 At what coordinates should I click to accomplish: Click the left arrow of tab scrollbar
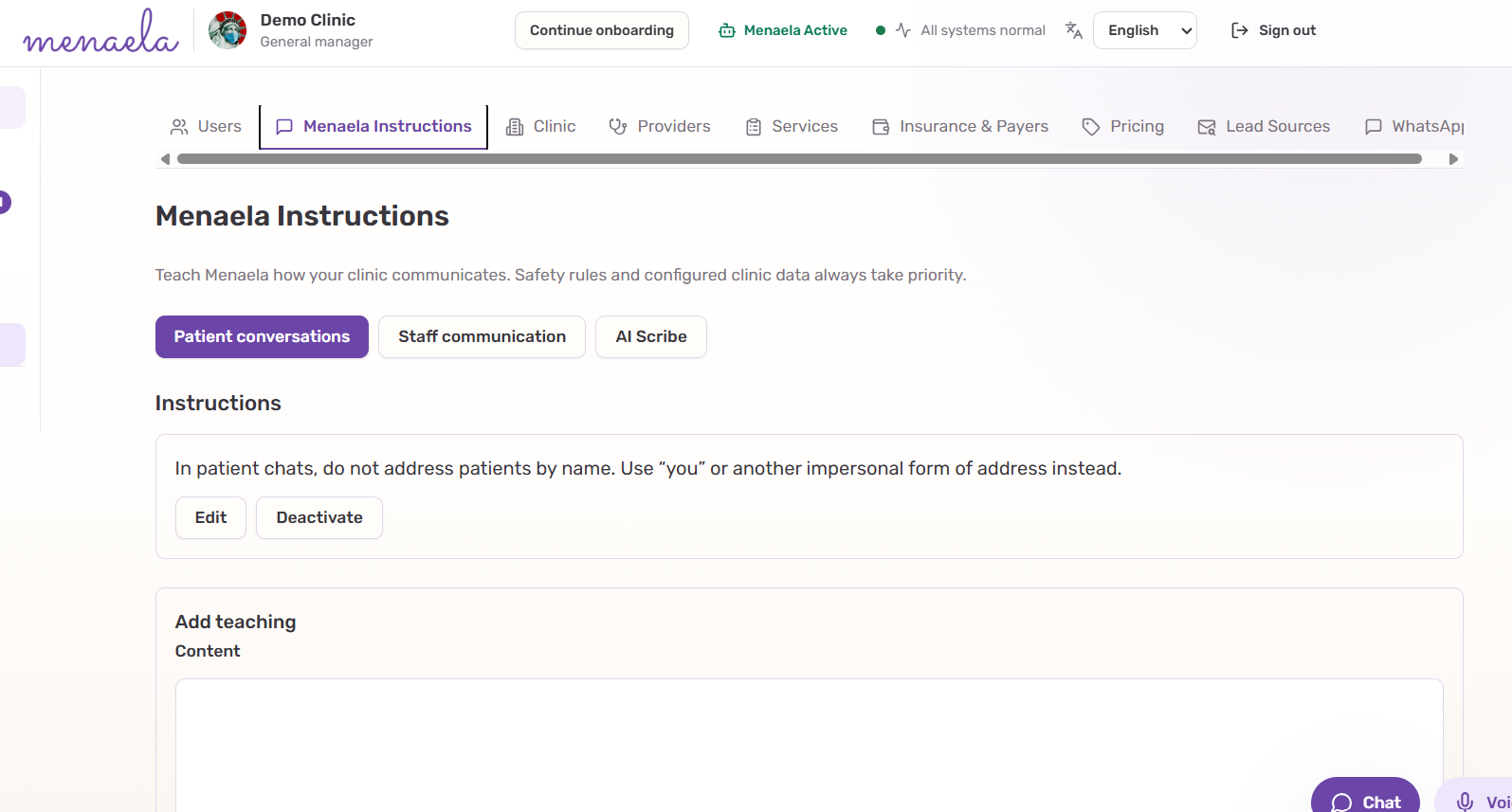[165, 159]
